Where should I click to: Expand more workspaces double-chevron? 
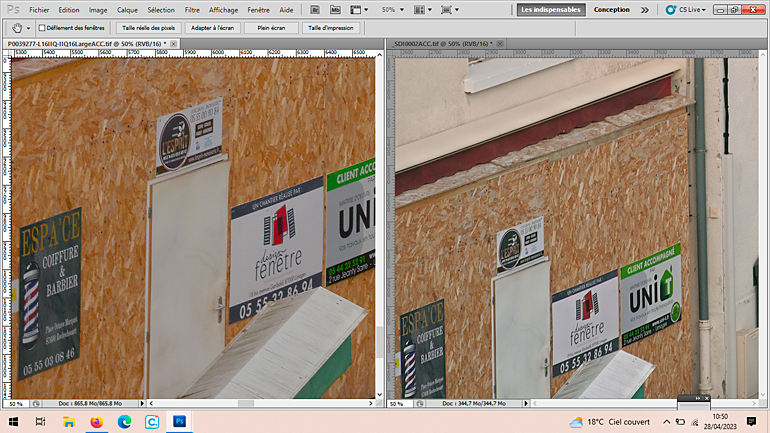[645, 10]
